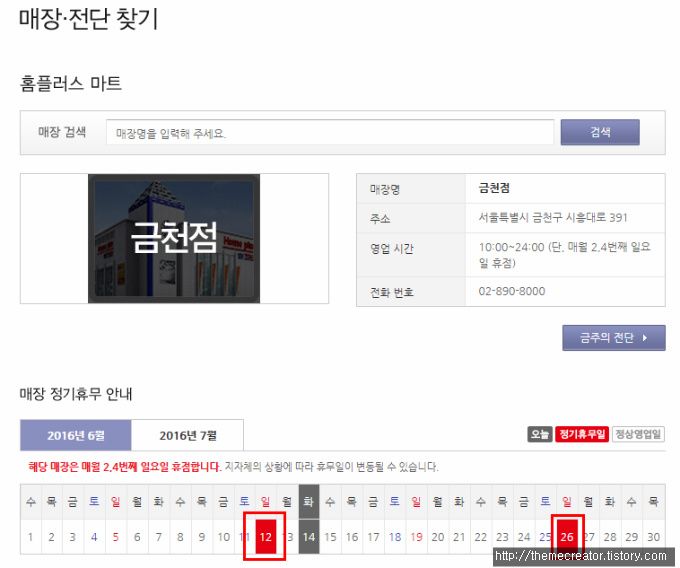Image resolution: width=680 pixels, height=568 pixels.
Task: Click calendar date 24
Action: coord(523,537)
